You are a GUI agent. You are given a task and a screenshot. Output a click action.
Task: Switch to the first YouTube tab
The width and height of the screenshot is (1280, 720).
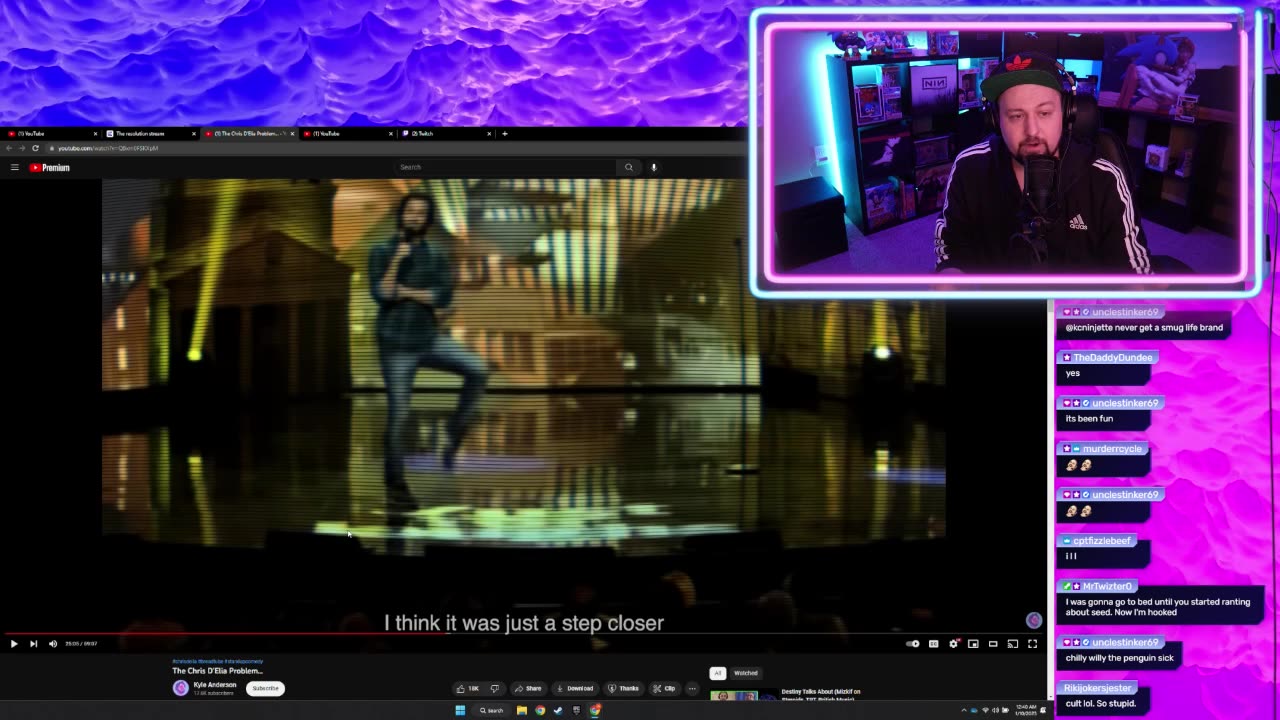click(x=50, y=133)
